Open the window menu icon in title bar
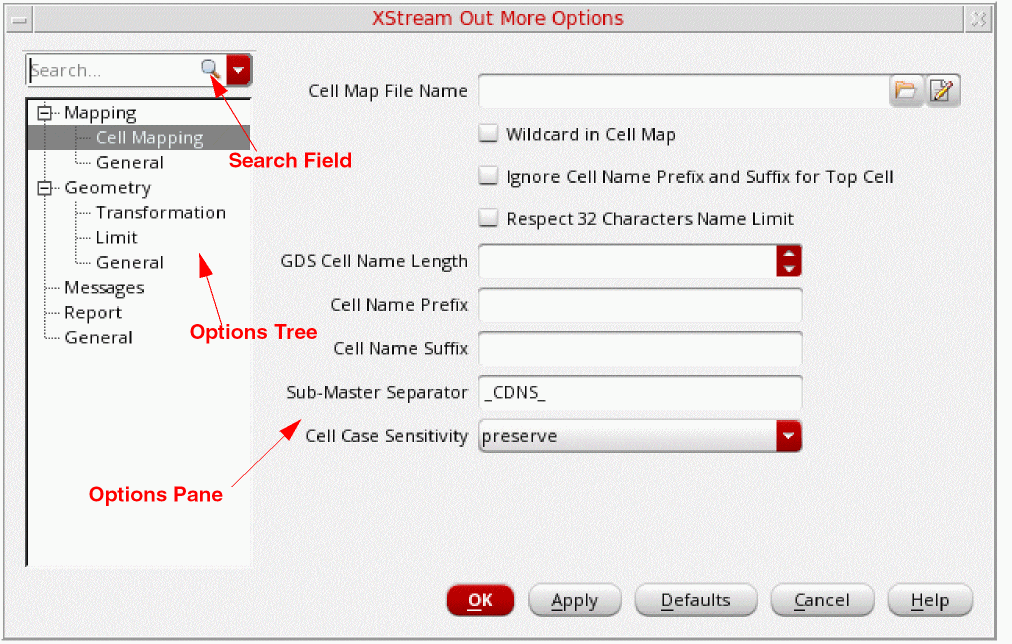 [x=20, y=19]
